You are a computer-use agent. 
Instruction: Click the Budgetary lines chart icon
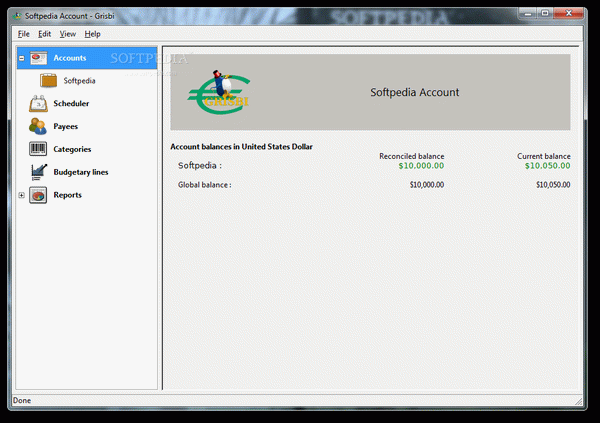point(39,172)
